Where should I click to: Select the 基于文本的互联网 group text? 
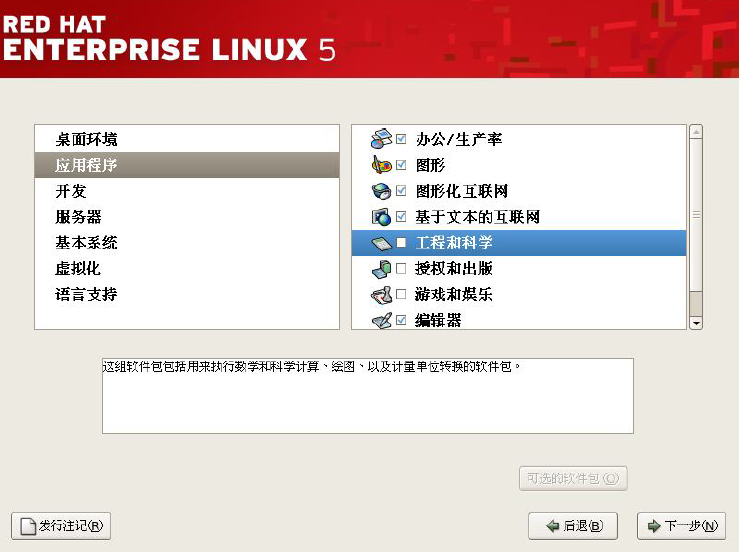click(478, 217)
